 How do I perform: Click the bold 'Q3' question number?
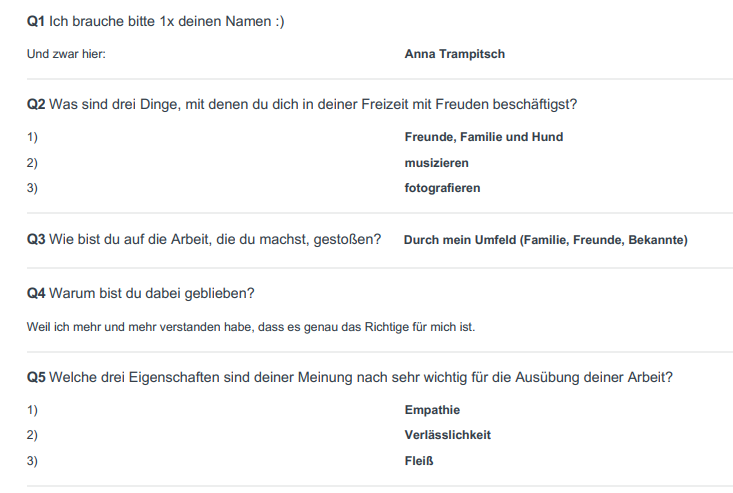click(36, 239)
